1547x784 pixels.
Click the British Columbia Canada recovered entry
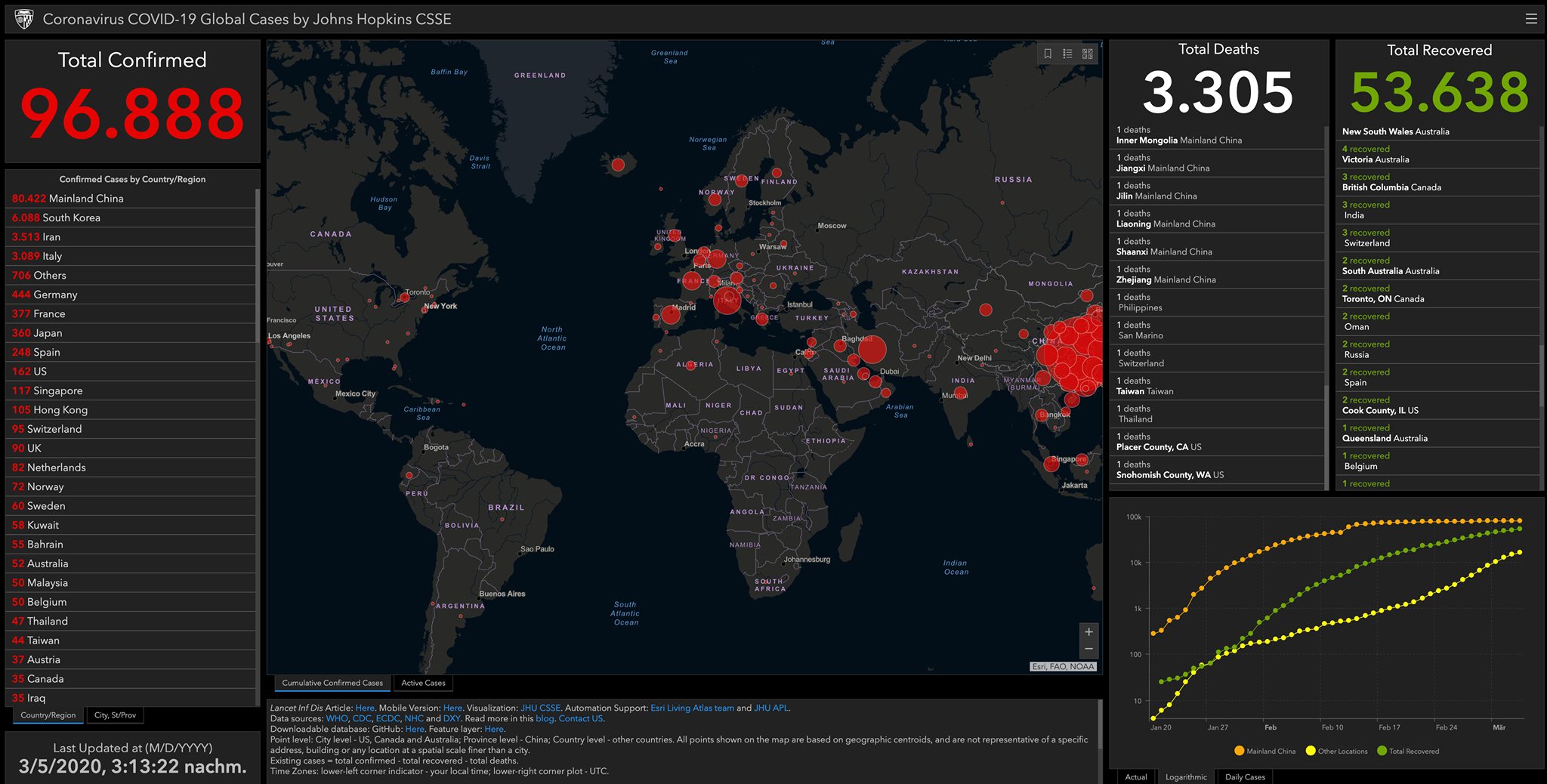point(1438,182)
